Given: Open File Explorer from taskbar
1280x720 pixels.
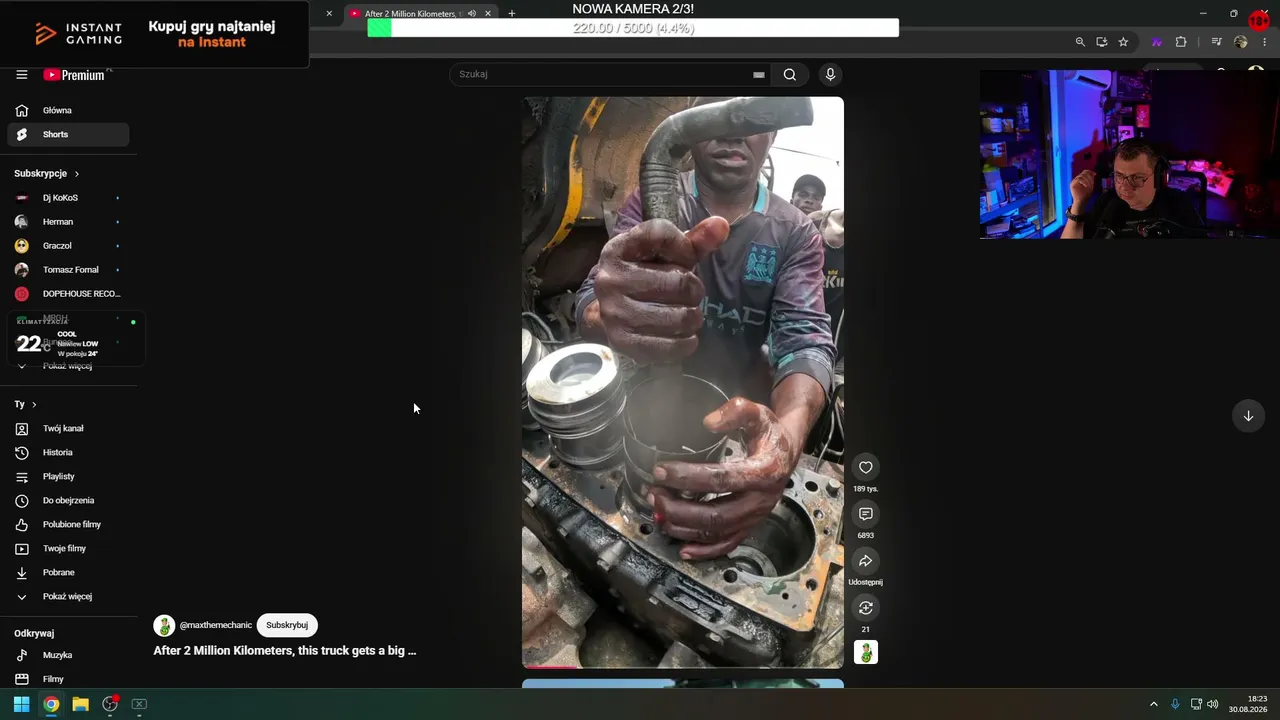Looking at the screenshot, I should 81,704.
